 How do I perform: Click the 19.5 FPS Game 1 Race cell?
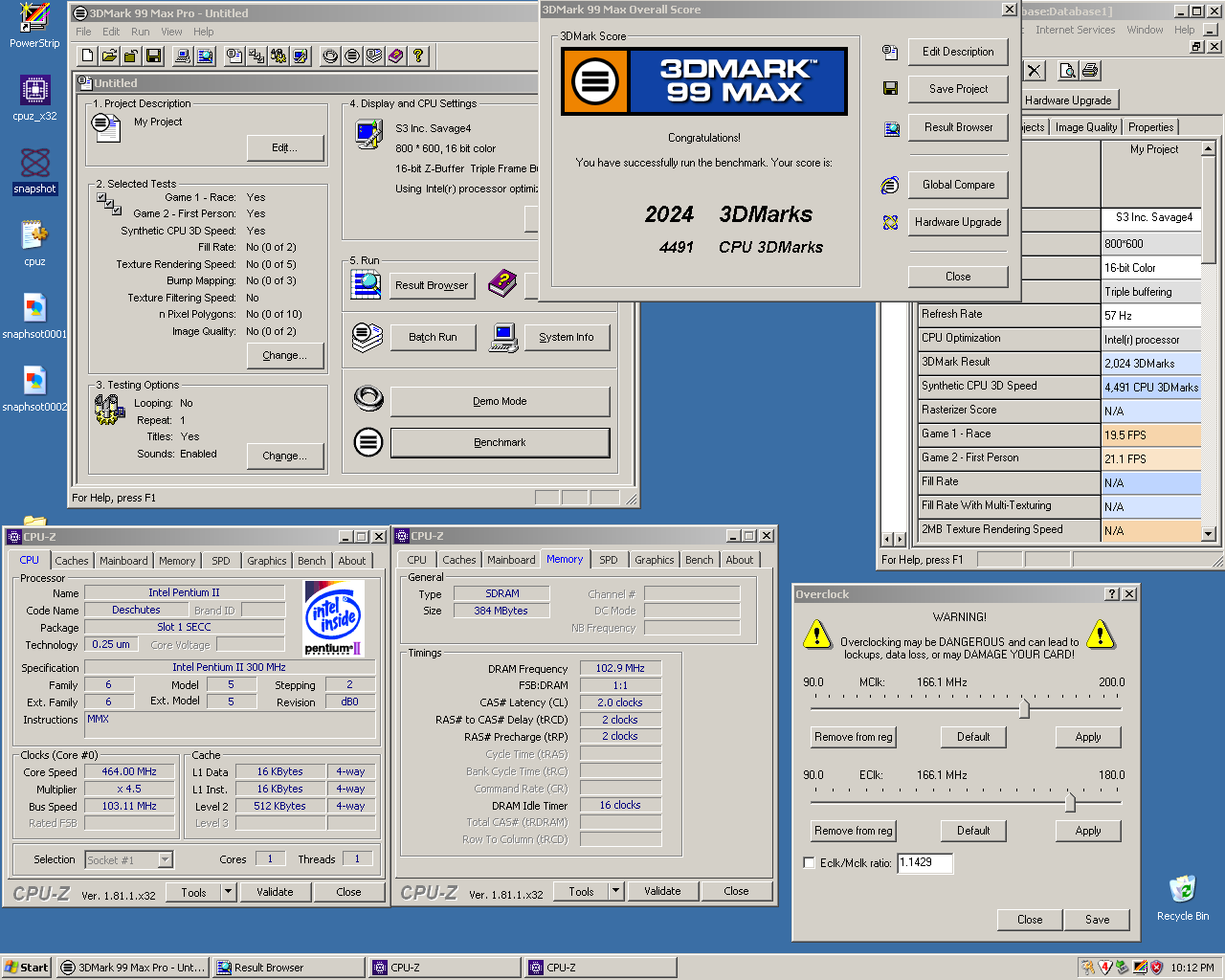pos(1152,435)
